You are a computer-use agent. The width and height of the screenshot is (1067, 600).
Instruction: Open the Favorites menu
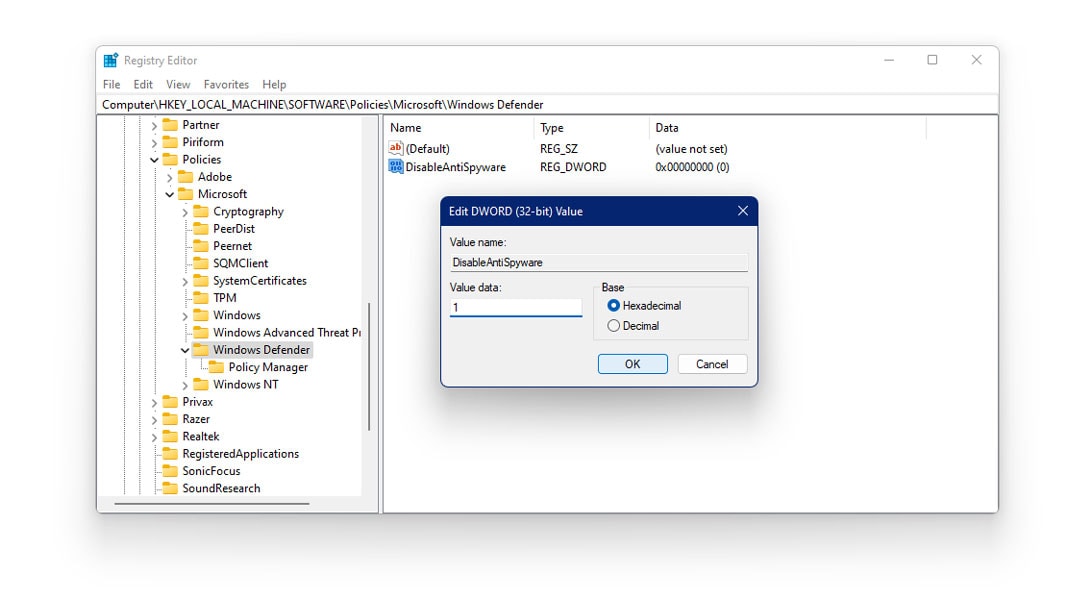tap(227, 84)
